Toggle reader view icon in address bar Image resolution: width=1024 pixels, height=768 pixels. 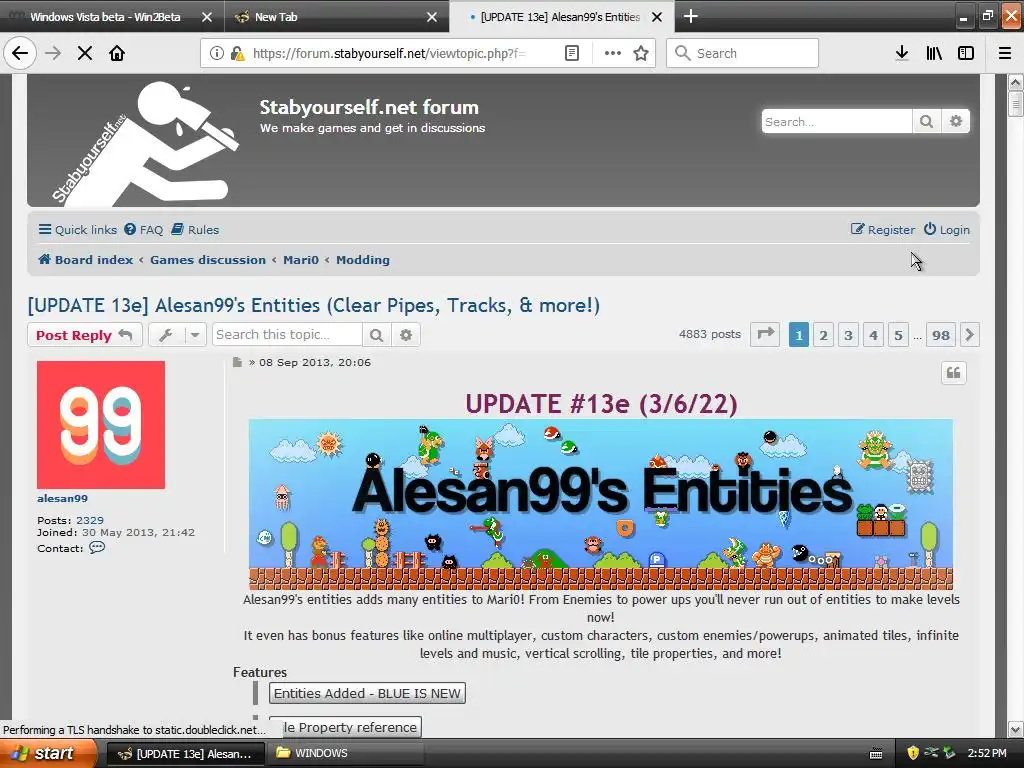(571, 53)
